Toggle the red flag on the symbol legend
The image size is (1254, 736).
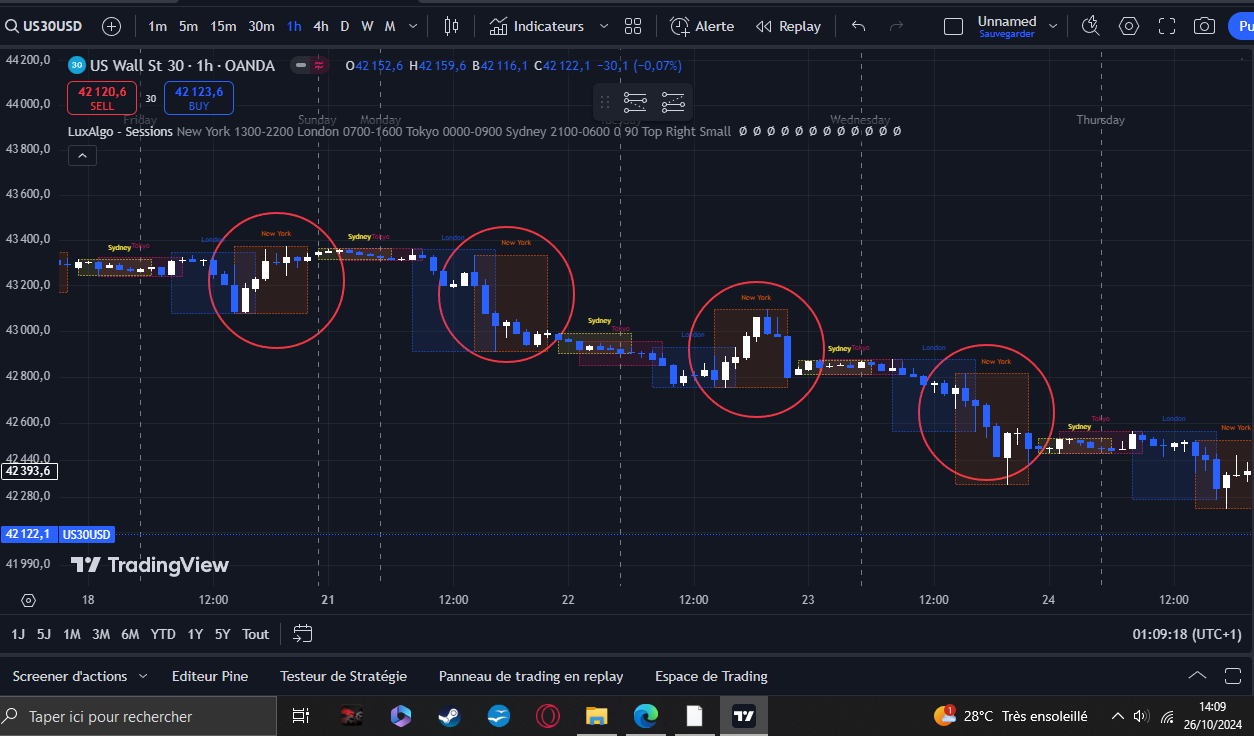pos(318,64)
